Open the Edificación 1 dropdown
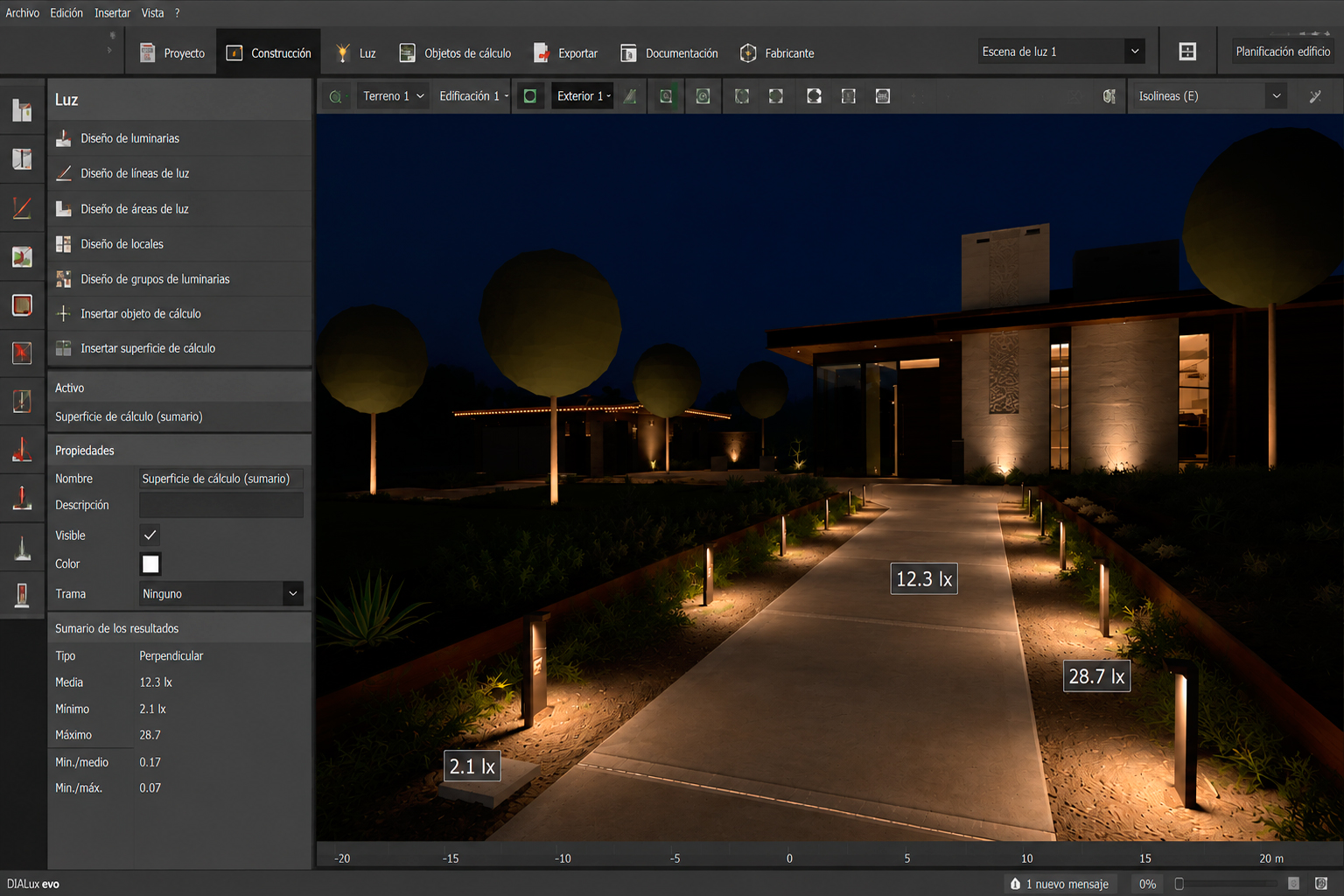 click(472, 96)
